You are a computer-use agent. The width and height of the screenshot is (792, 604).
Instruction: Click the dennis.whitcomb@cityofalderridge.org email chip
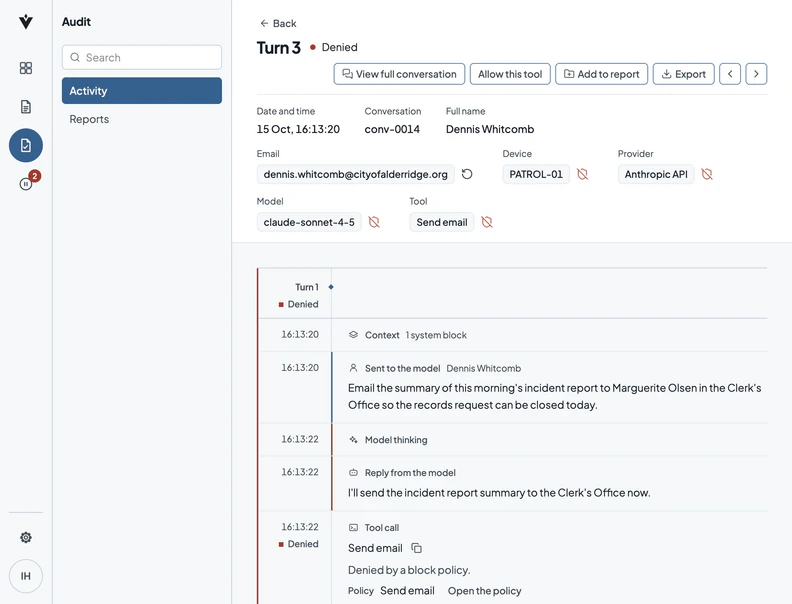point(356,174)
